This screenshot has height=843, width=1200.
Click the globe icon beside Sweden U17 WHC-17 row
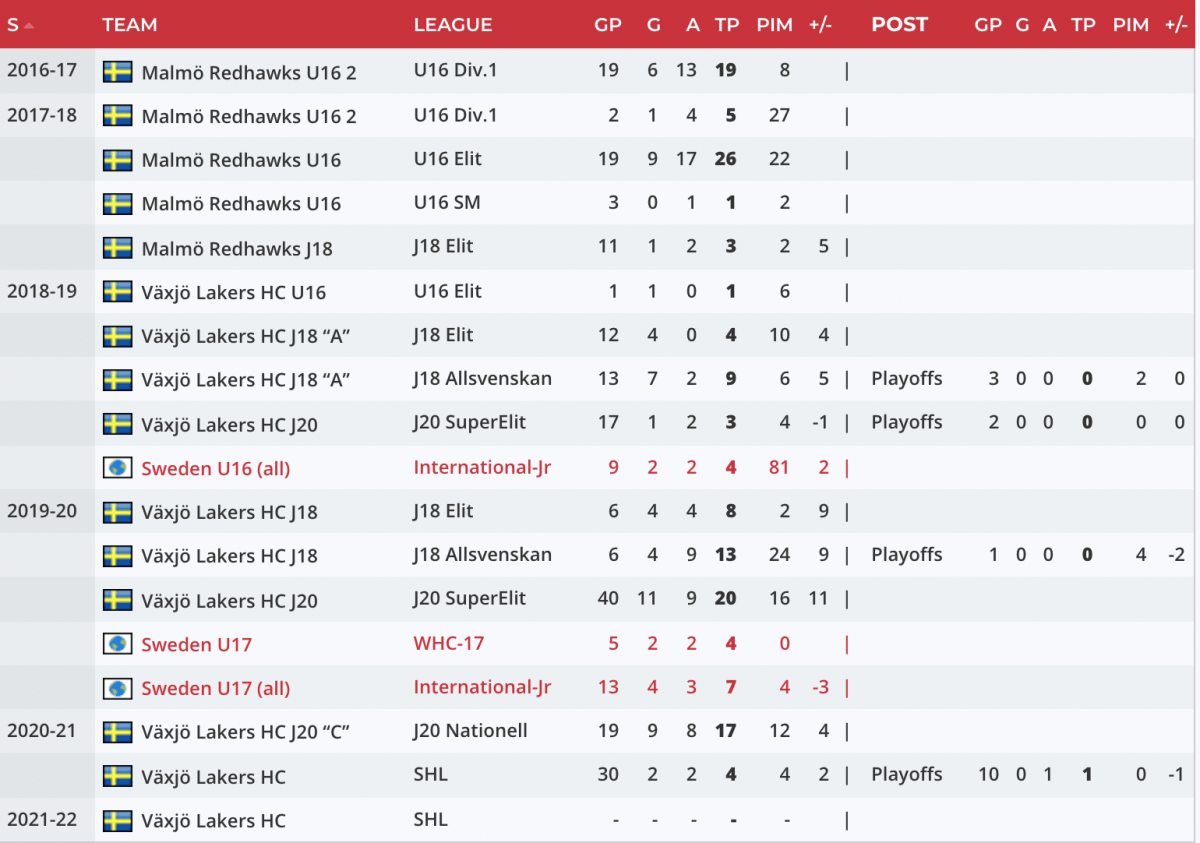point(118,643)
